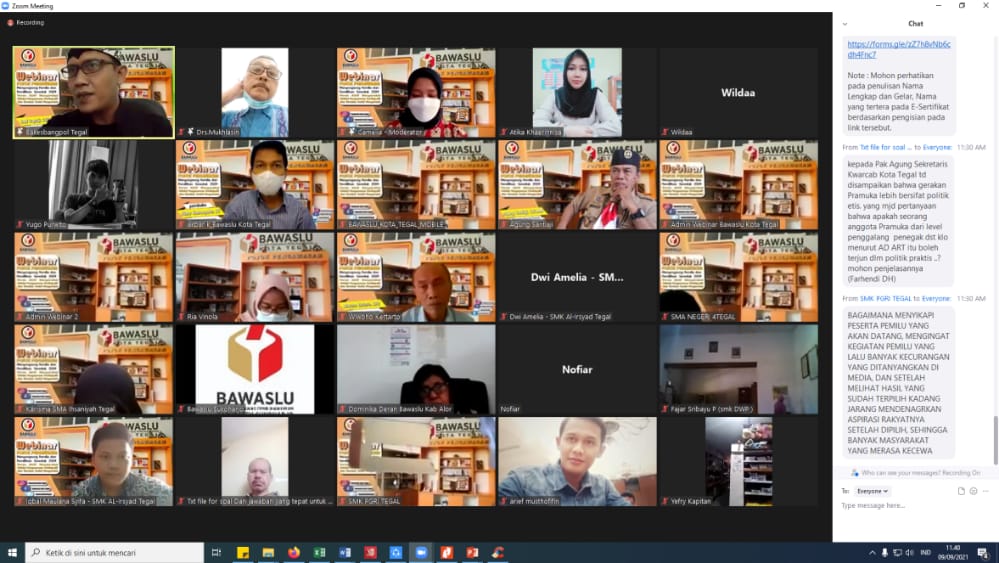Collapse the Chat panel chevron
Viewport: 999px width, 563px height.
[x=845, y=23]
